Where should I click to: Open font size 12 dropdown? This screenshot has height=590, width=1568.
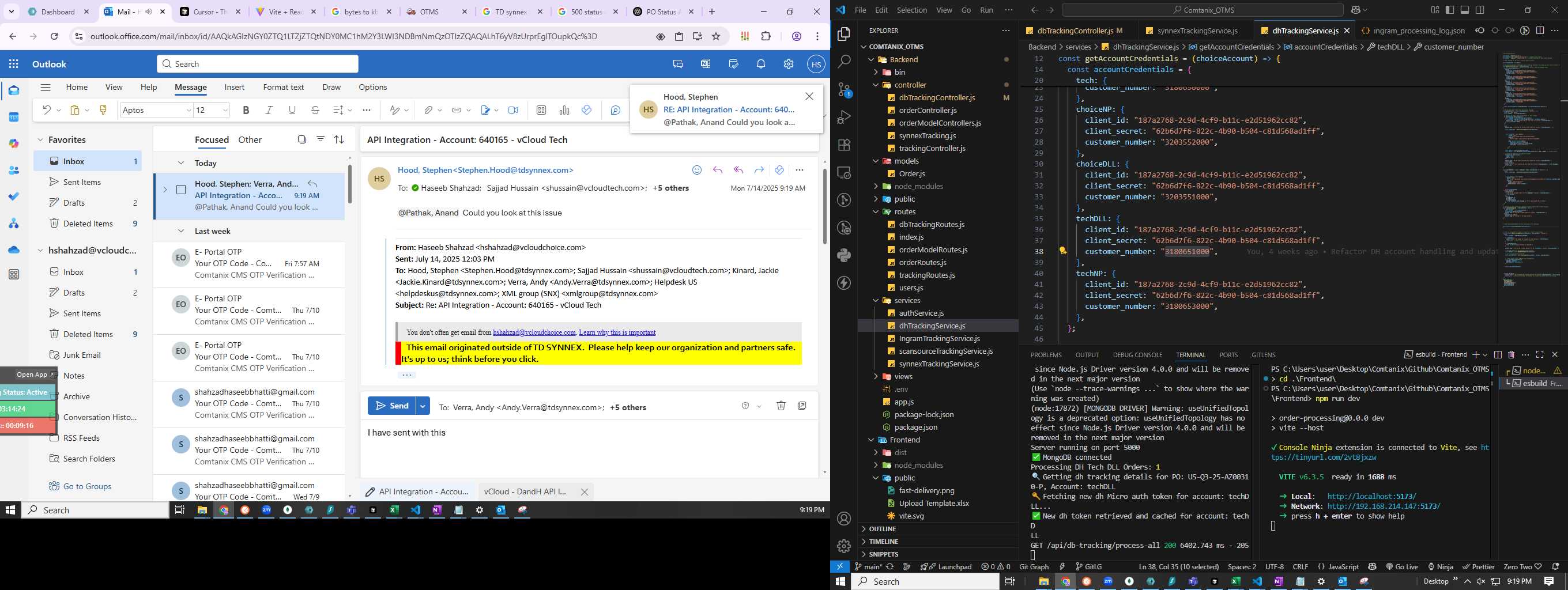pos(225,110)
